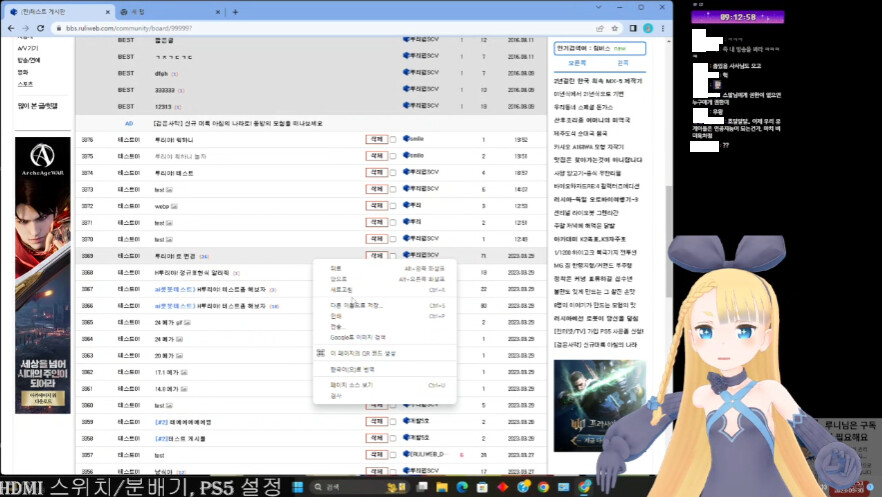Open the post in row 3369
Viewport: 882px width, 497px height.
175,256
